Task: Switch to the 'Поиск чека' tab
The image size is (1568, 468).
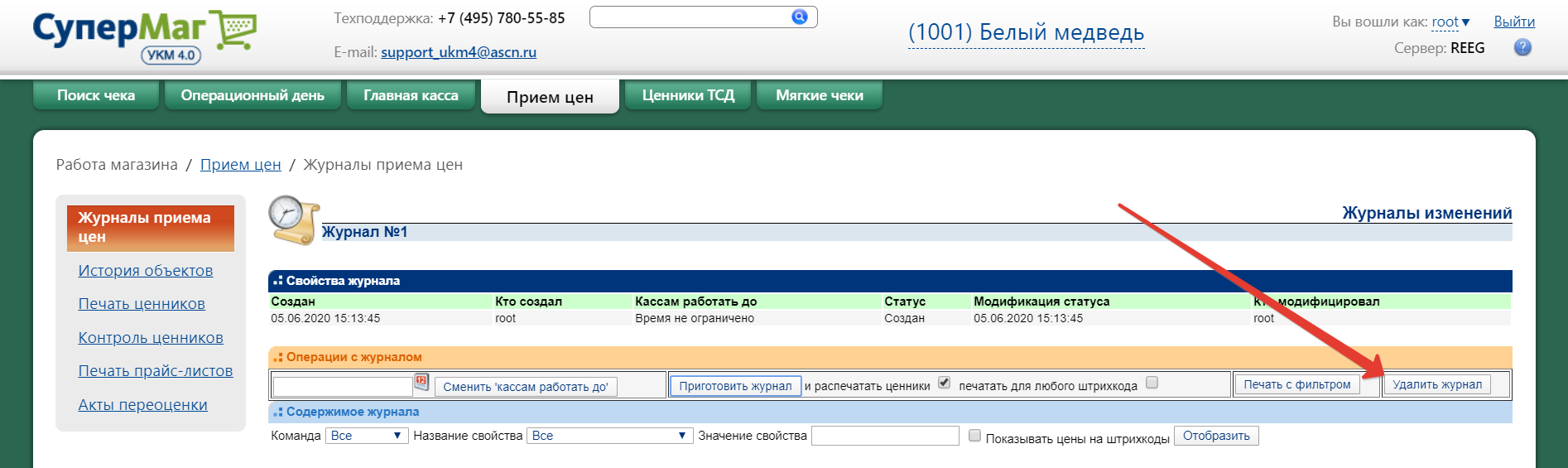Action: point(96,95)
